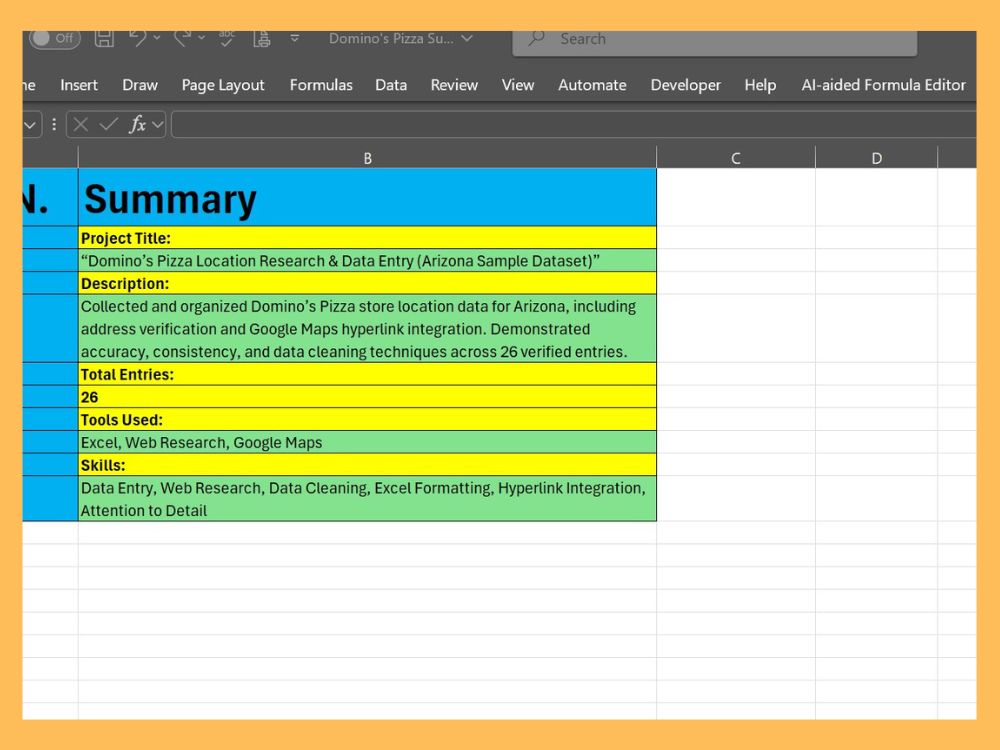Image resolution: width=1000 pixels, height=750 pixels.
Task: Select the 'Description:' cell
Action: coord(367,283)
